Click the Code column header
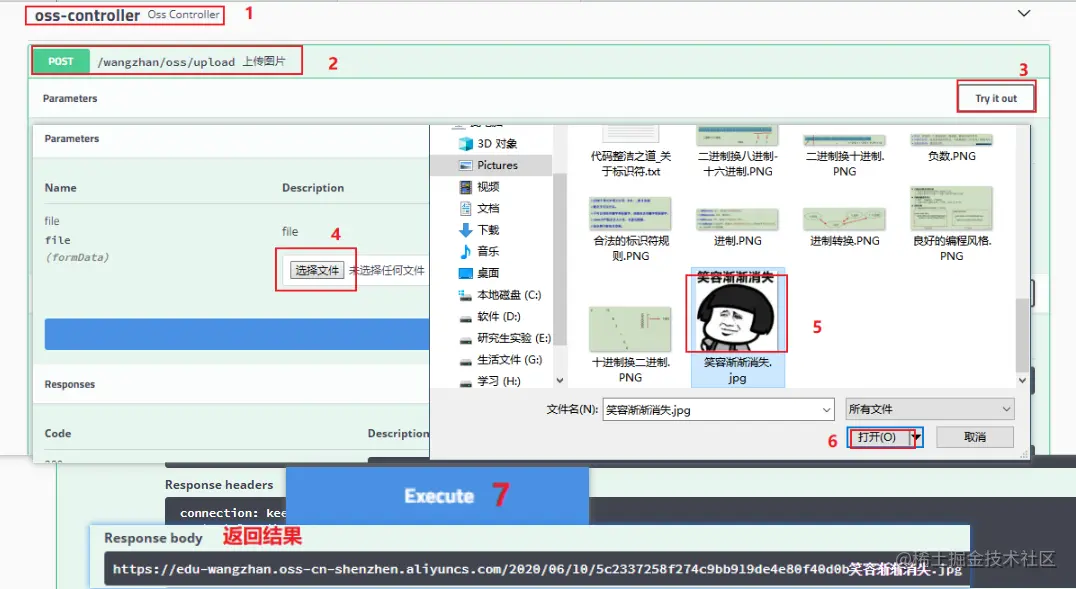The height and width of the screenshot is (589, 1076). (58, 433)
